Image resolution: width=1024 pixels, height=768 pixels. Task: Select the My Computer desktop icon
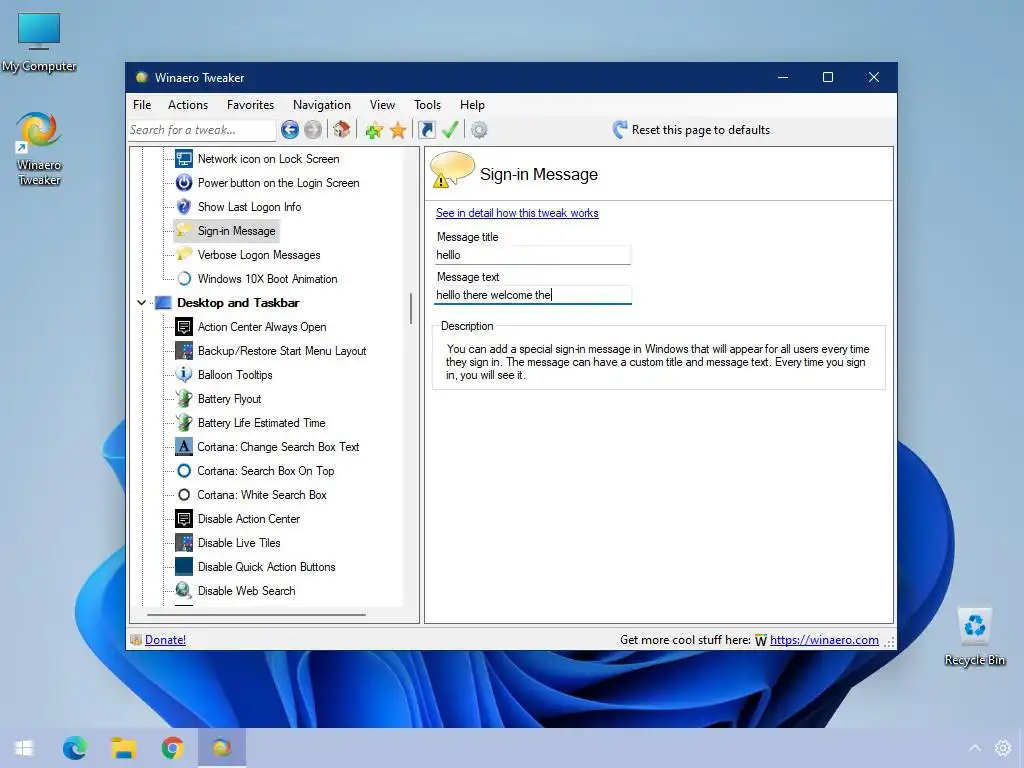[39, 42]
